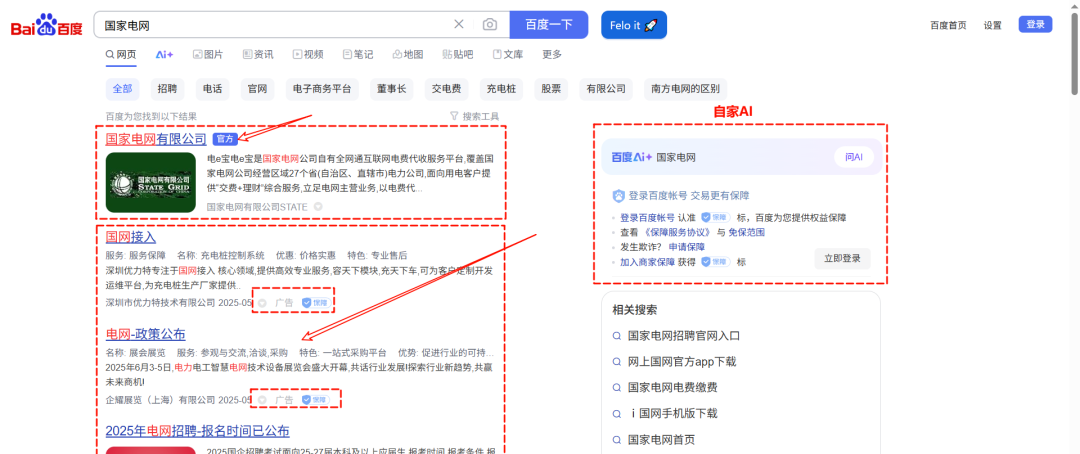Open 百度首页 link

(x=948, y=25)
